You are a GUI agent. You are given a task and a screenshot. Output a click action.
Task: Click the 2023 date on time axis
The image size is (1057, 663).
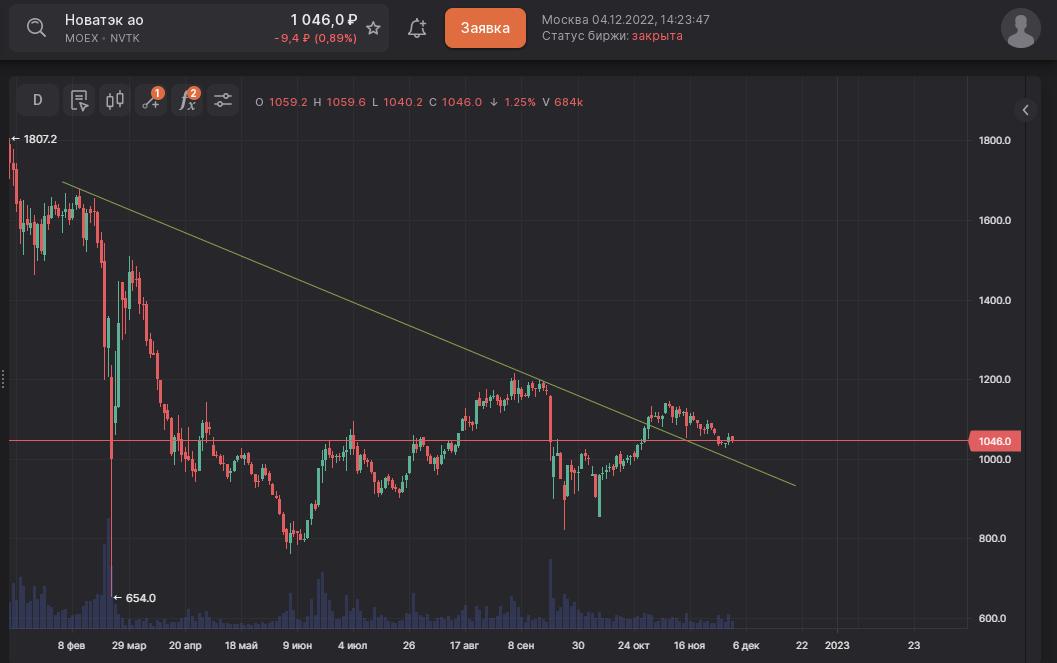pos(837,645)
